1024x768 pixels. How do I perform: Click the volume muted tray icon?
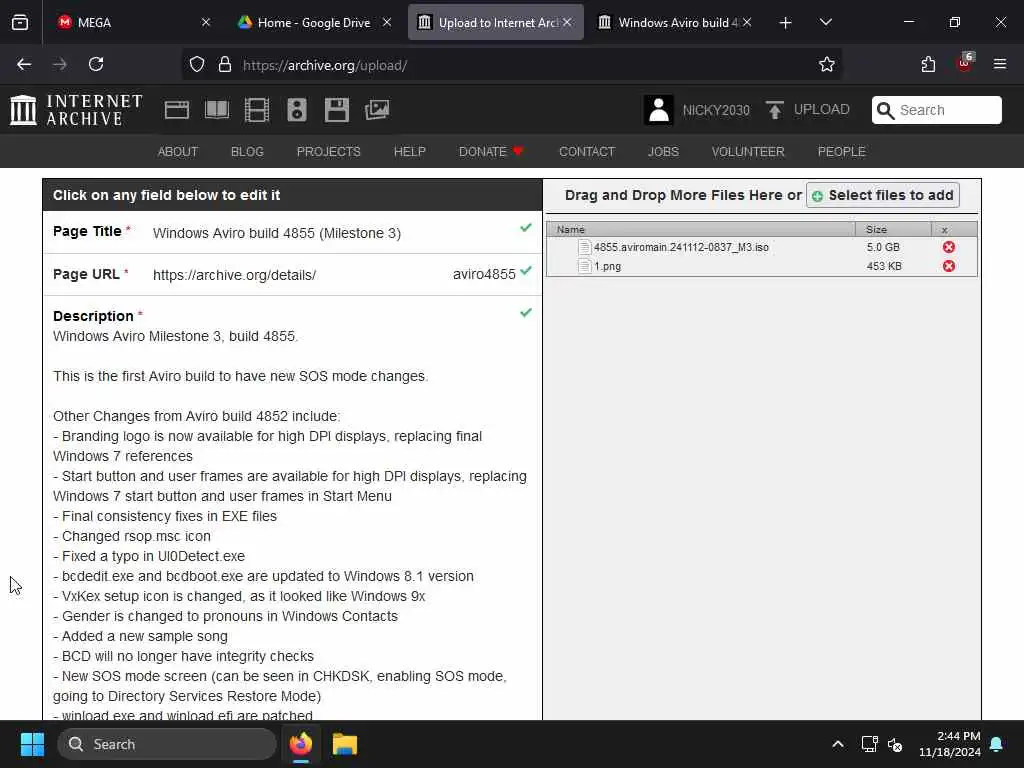pos(895,744)
